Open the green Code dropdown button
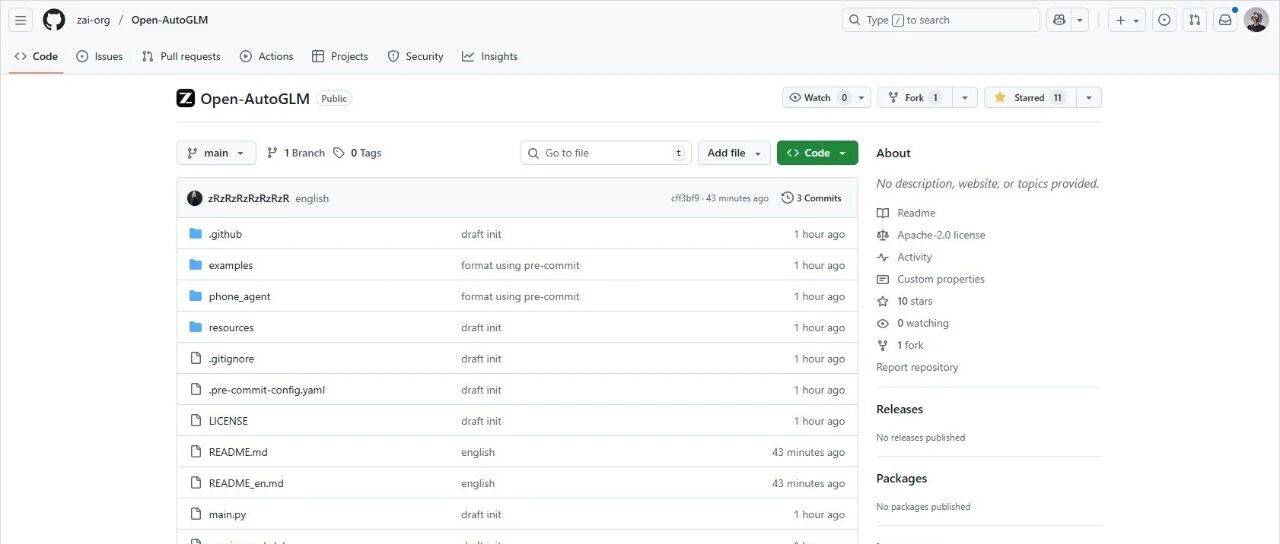1280x544 pixels. click(x=817, y=153)
